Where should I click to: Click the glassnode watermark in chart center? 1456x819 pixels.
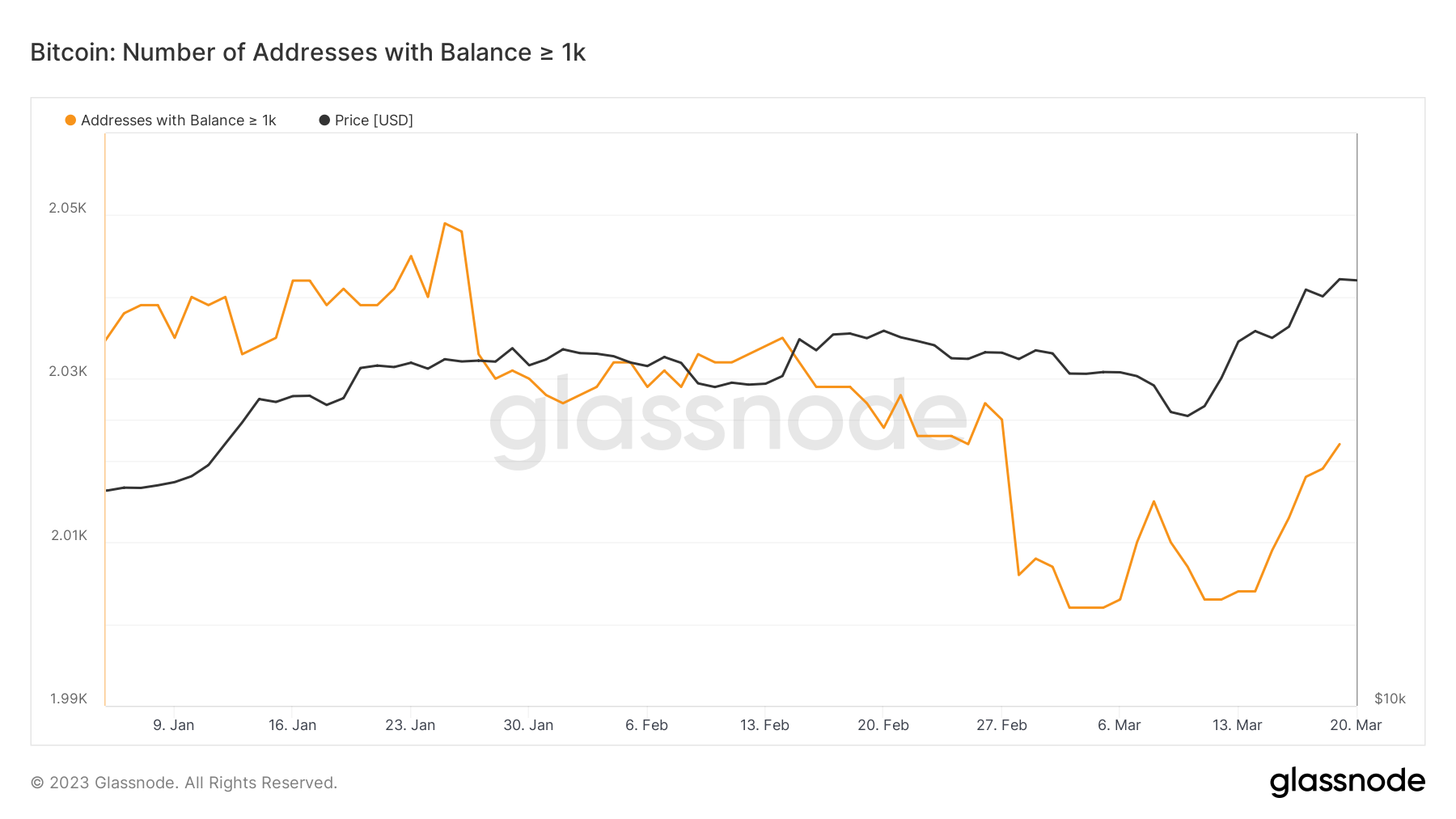(728, 420)
